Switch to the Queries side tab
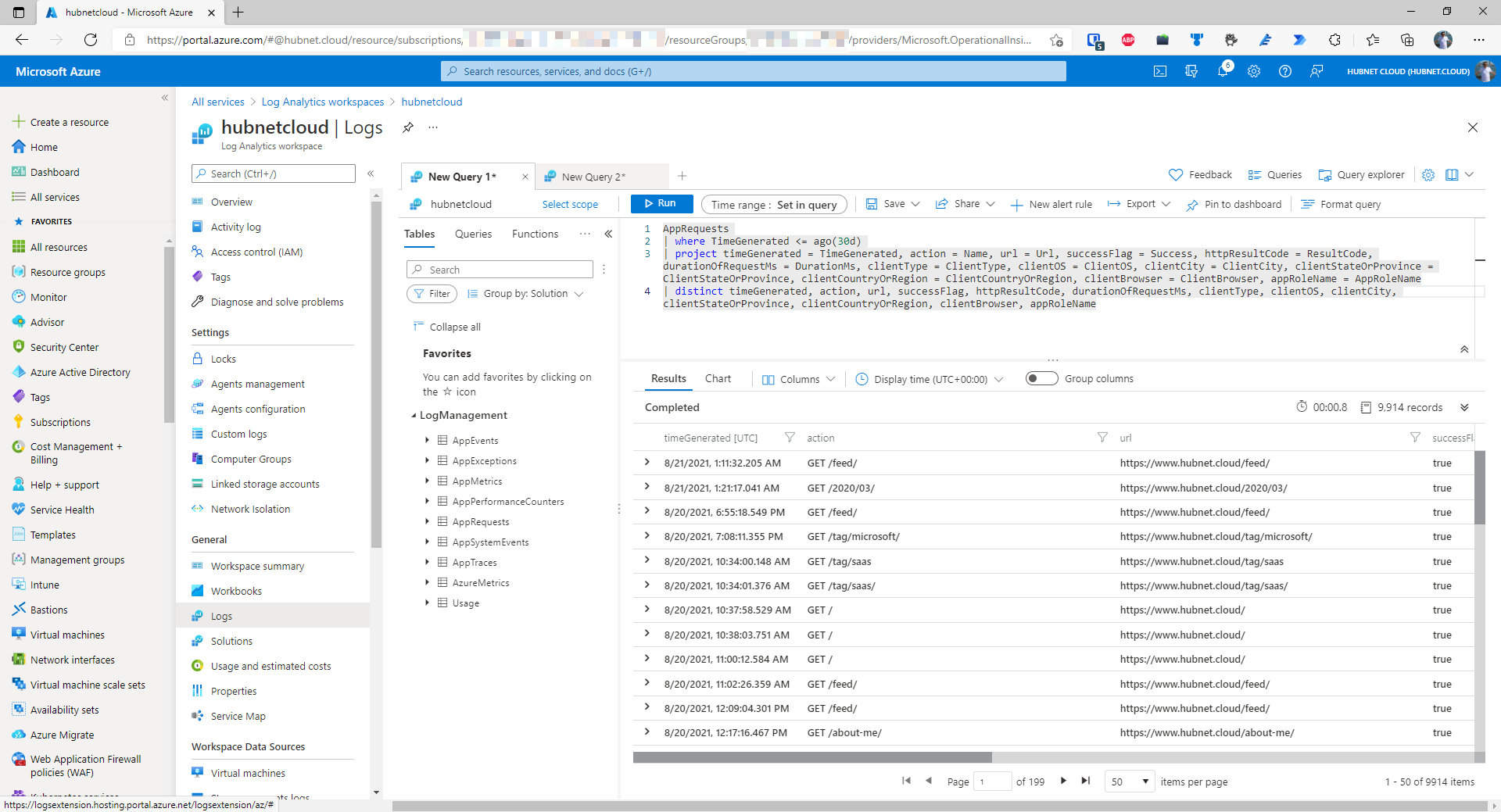Viewport: 1501px width, 812px height. (474, 234)
